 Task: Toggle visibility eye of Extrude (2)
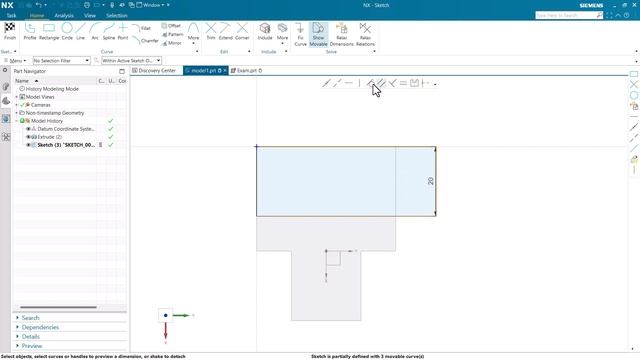28,137
